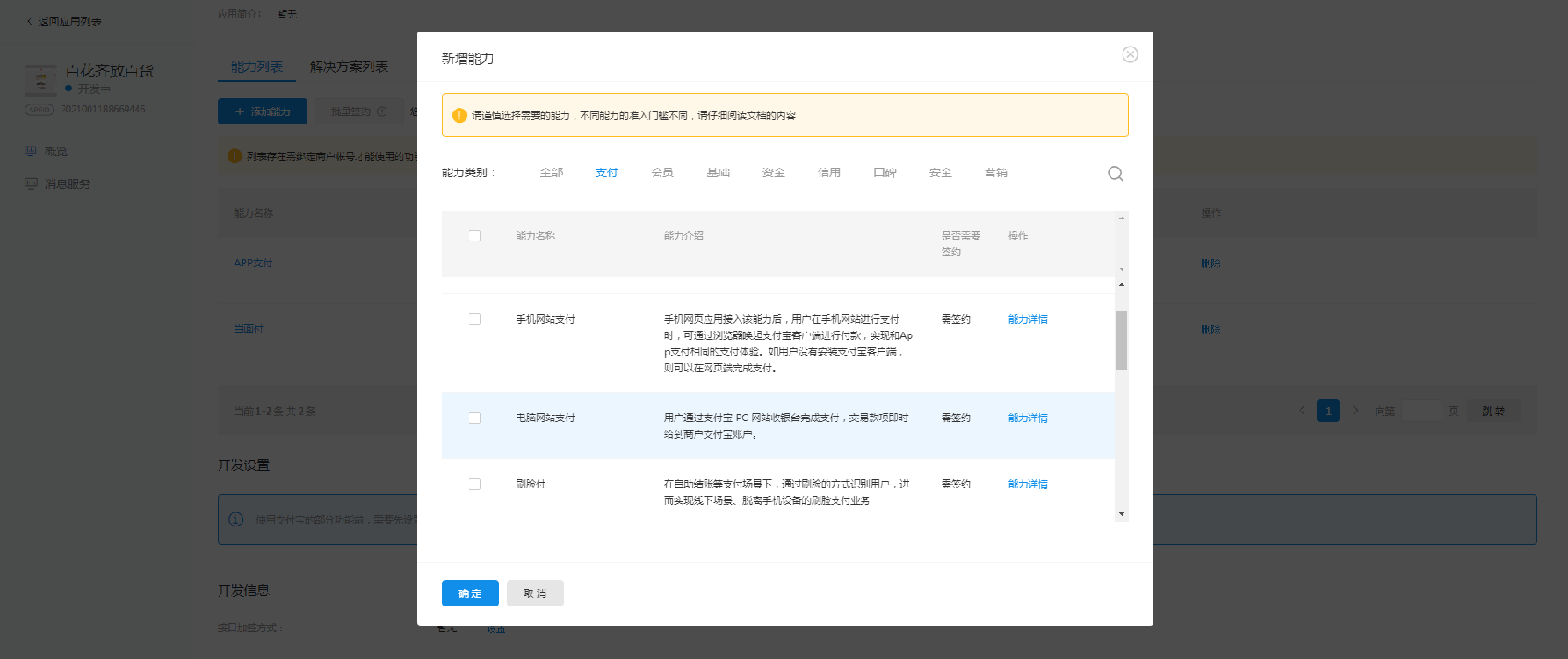Click the 刷脸付 capability name
The image size is (1568, 659).
click(530, 485)
